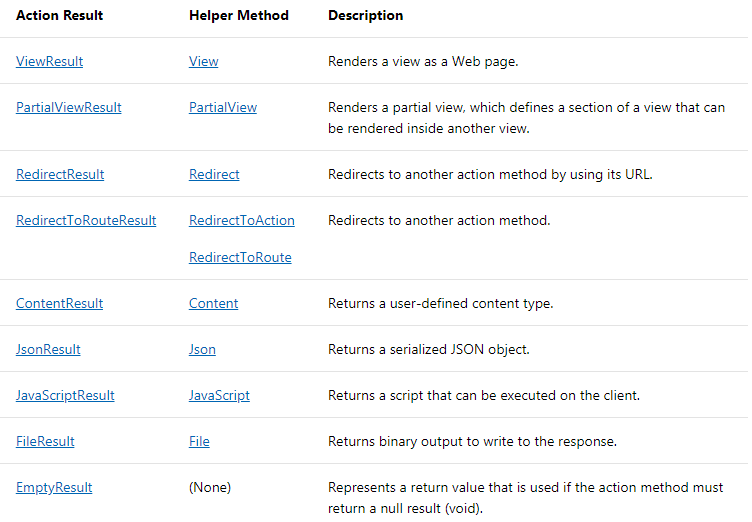Image resolution: width=752 pixels, height=522 pixels.
Task: Click the JavaScript helper method link
Action: coord(219,395)
